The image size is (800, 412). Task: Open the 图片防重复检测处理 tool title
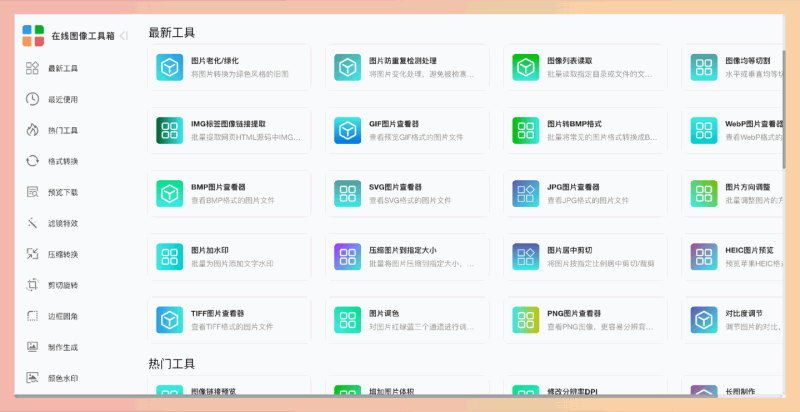click(x=403, y=61)
